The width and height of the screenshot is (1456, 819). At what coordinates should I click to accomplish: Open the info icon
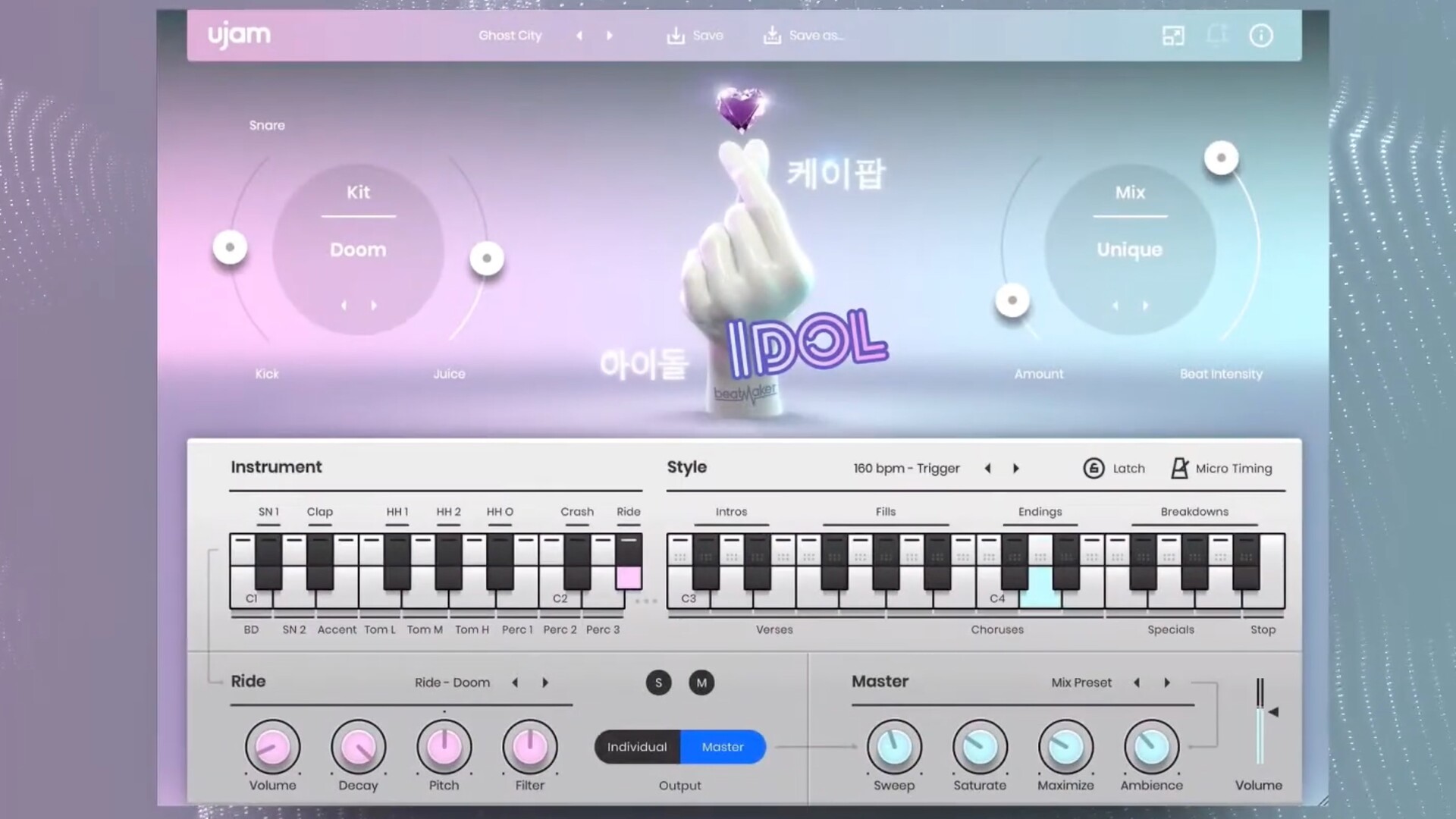click(1260, 36)
